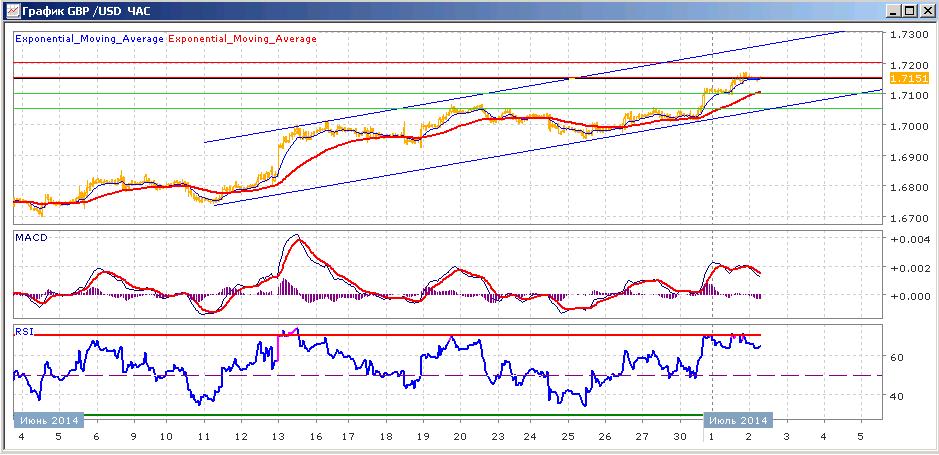Click the +0.002 MACD scale value
Screen dimensions: 939x455
pyautogui.click(x=909, y=268)
